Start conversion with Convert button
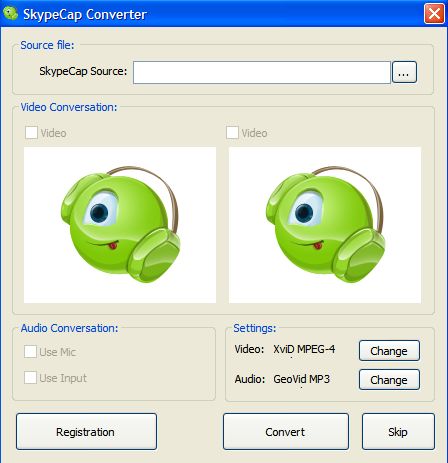 pyautogui.click(x=286, y=432)
